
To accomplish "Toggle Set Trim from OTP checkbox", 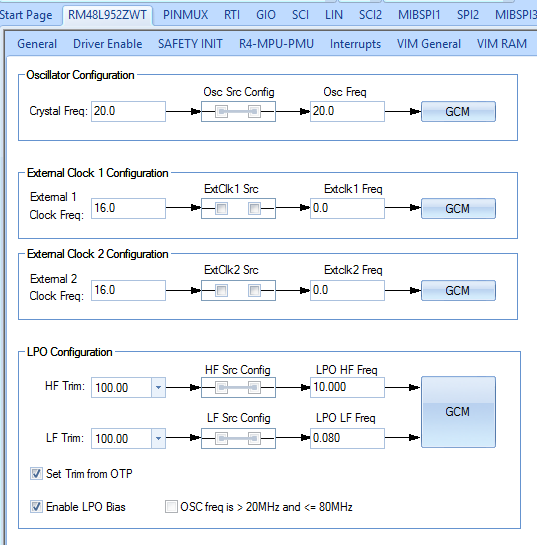I will coord(36,473).
